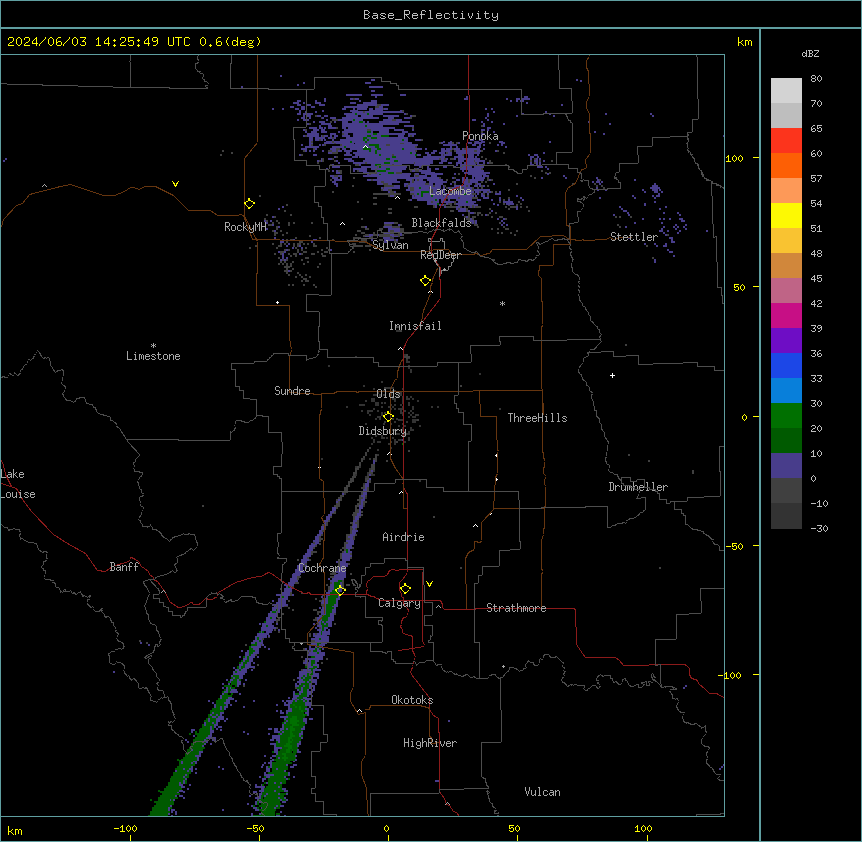Click the Limestone label
The height and width of the screenshot is (842, 862).
point(153,356)
